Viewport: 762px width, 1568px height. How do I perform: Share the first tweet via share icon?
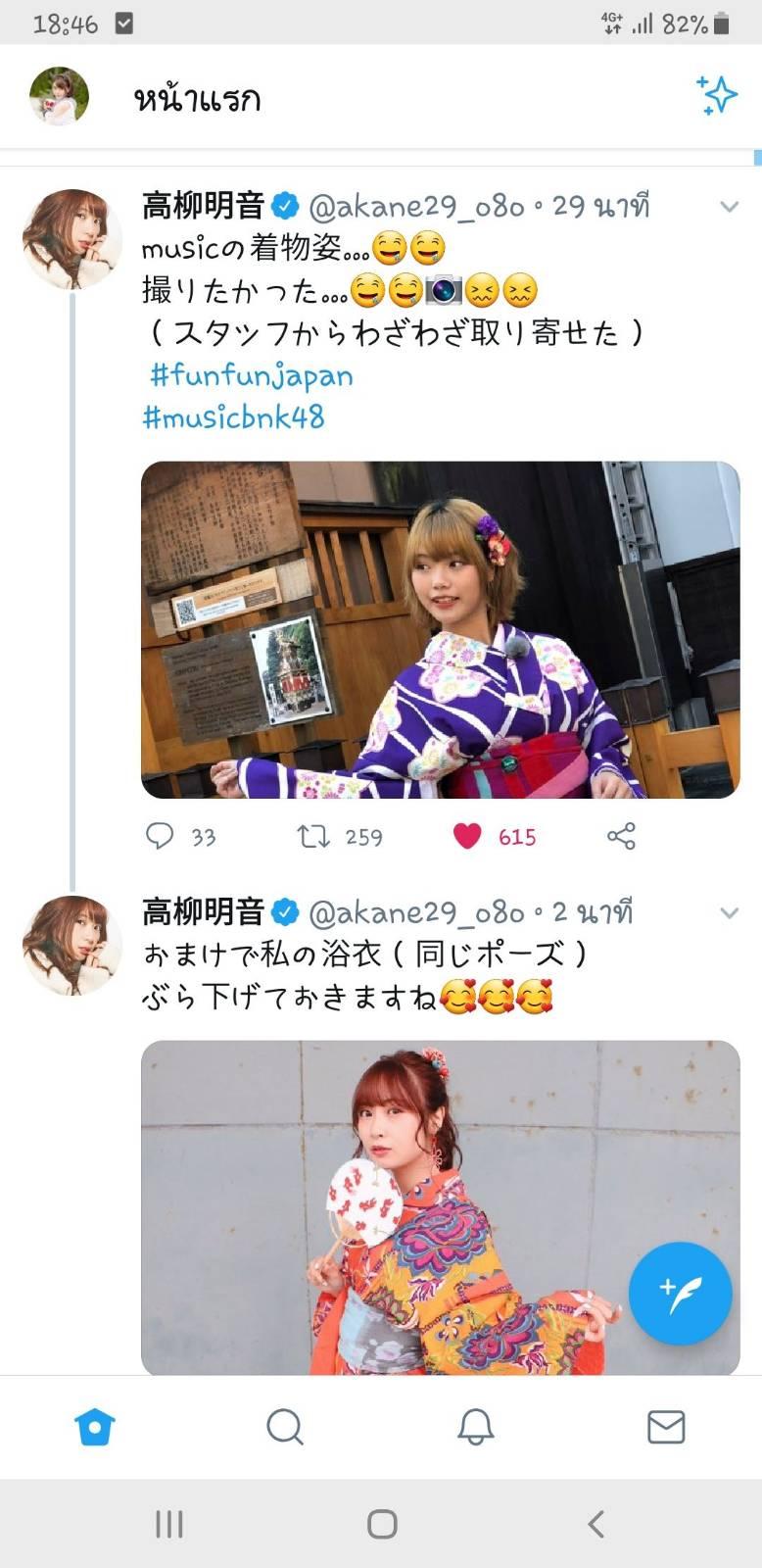tap(621, 836)
